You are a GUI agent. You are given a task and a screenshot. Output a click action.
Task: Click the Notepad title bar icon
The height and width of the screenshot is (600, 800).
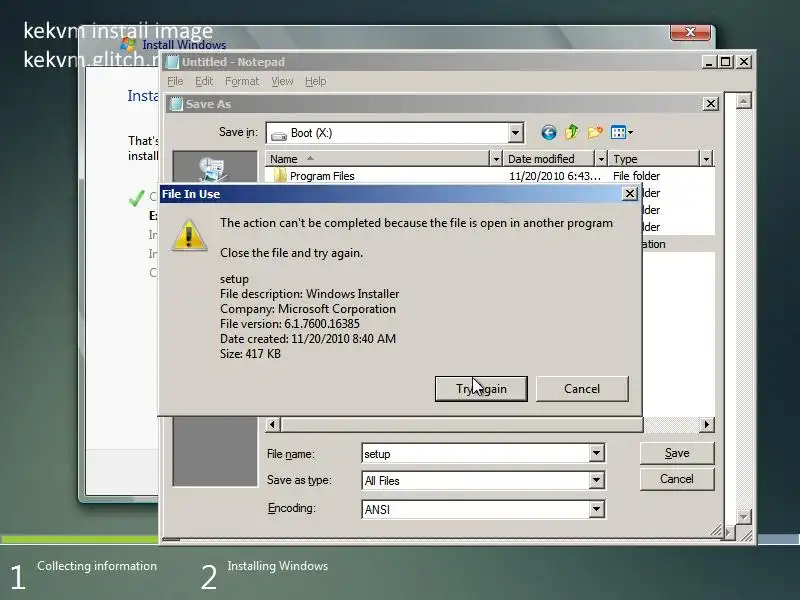pos(173,62)
